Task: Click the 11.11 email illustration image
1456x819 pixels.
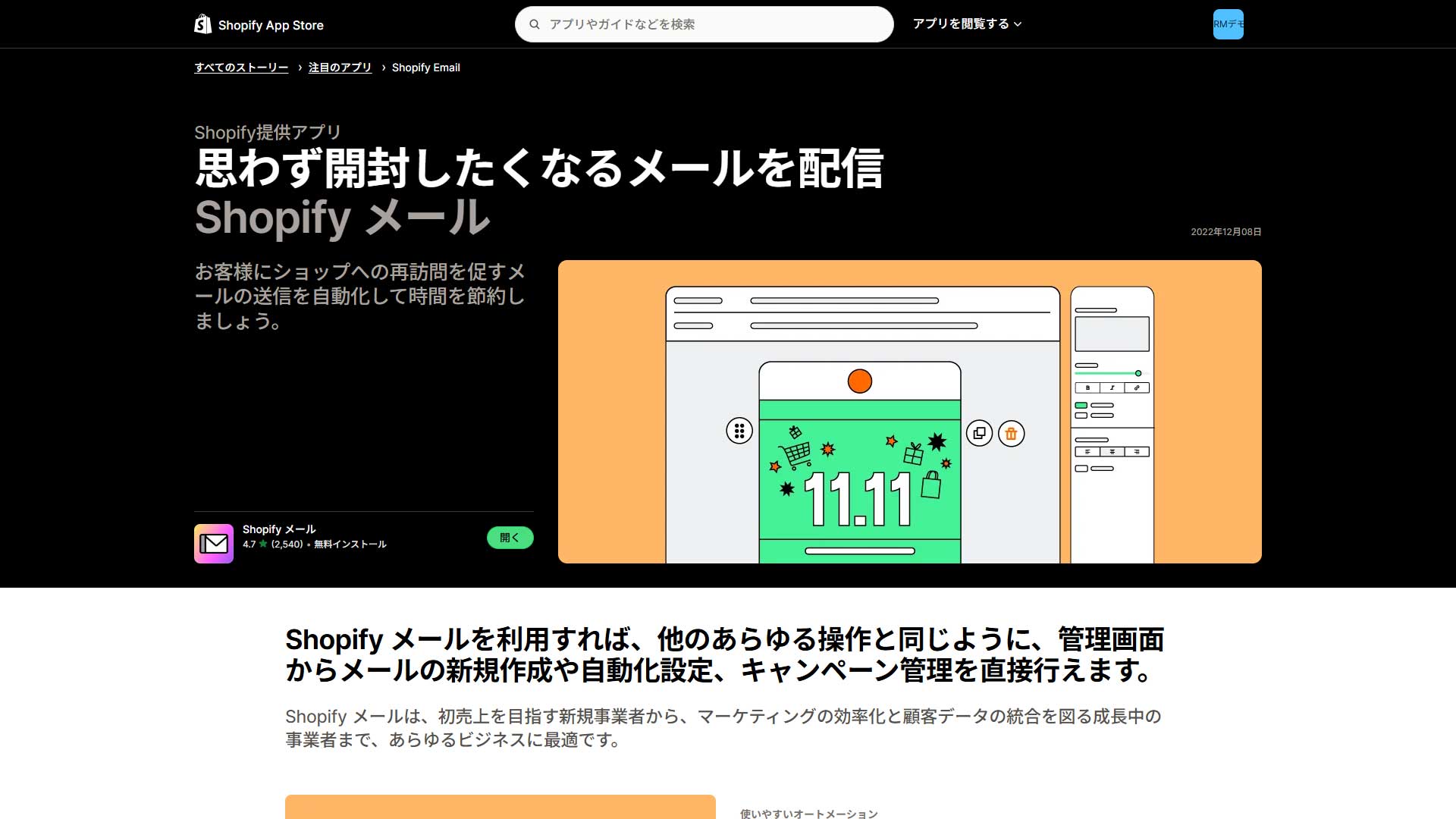Action: (x=910, y=412)
